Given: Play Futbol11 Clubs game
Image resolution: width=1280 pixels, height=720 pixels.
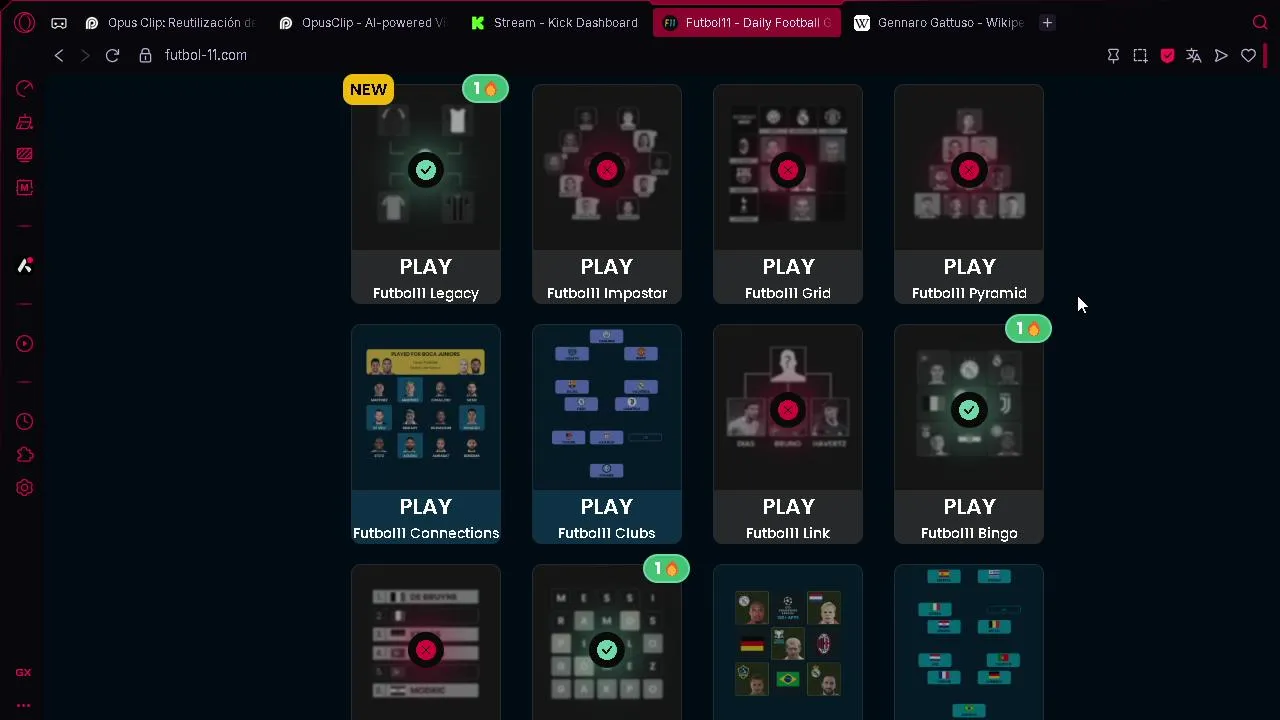Looking at the screenshot, I should [607, 517].
